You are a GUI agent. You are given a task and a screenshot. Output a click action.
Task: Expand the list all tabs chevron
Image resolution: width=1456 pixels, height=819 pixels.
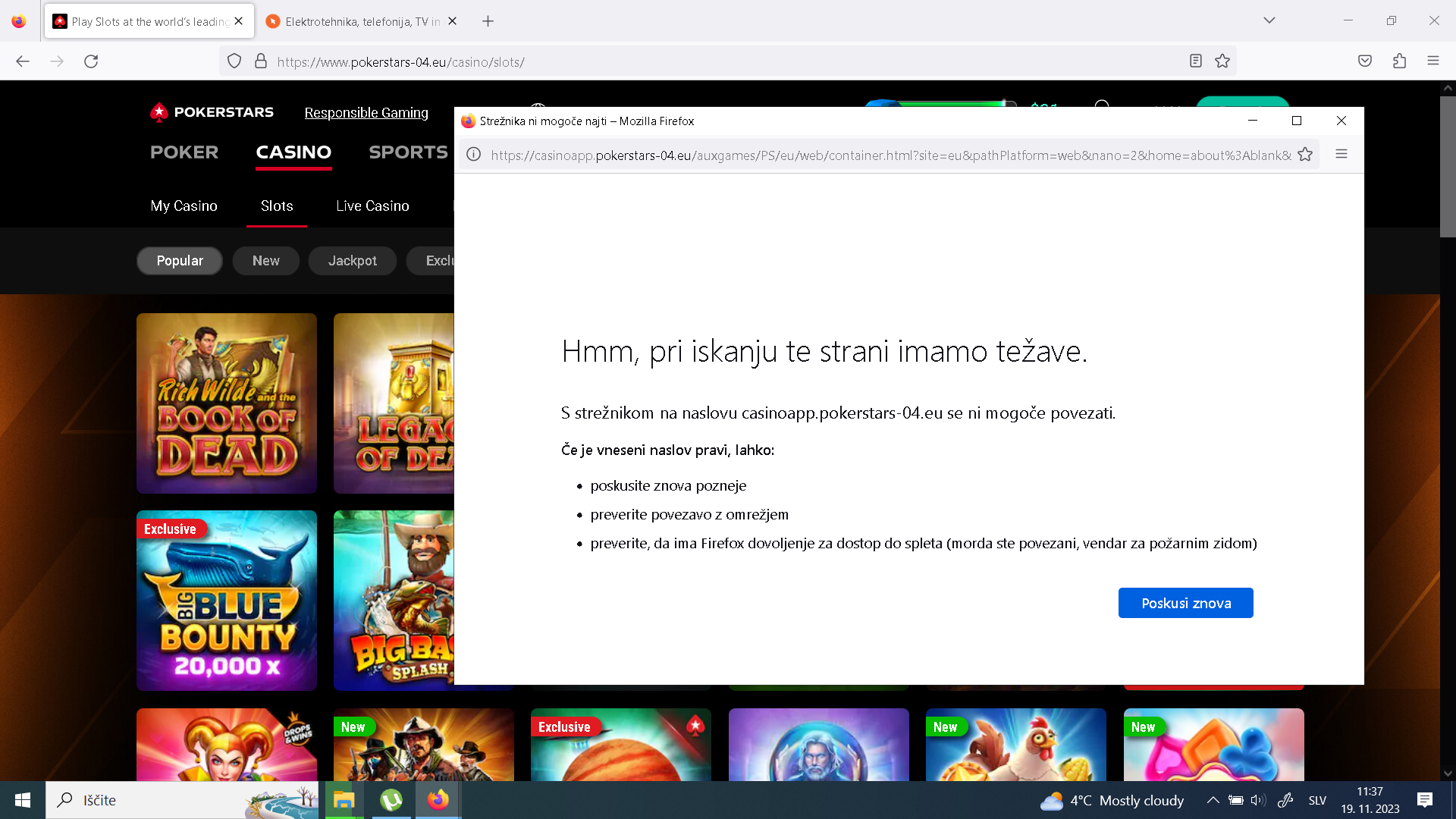[x=1269, y=20]
